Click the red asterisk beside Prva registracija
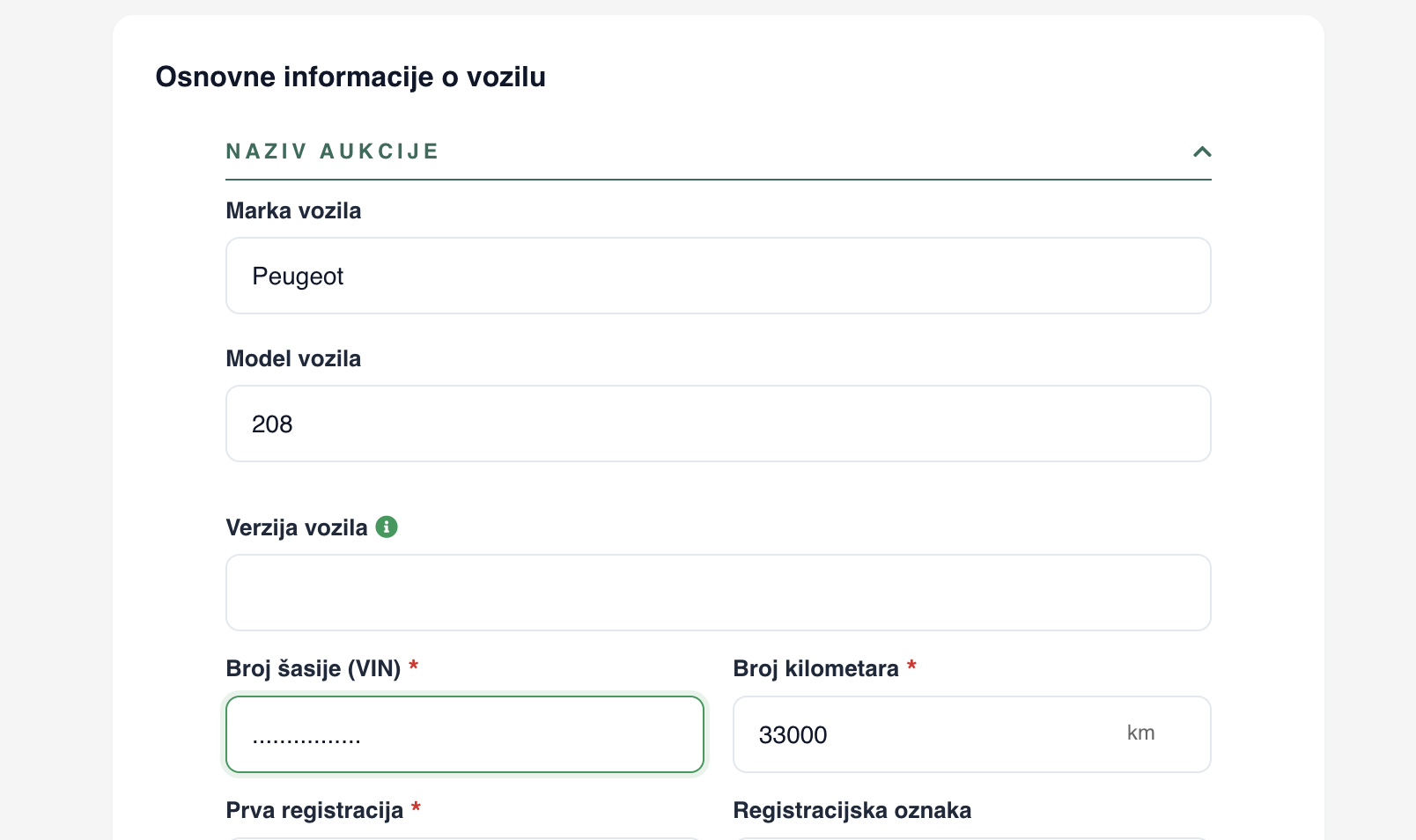 coord(416,807)
